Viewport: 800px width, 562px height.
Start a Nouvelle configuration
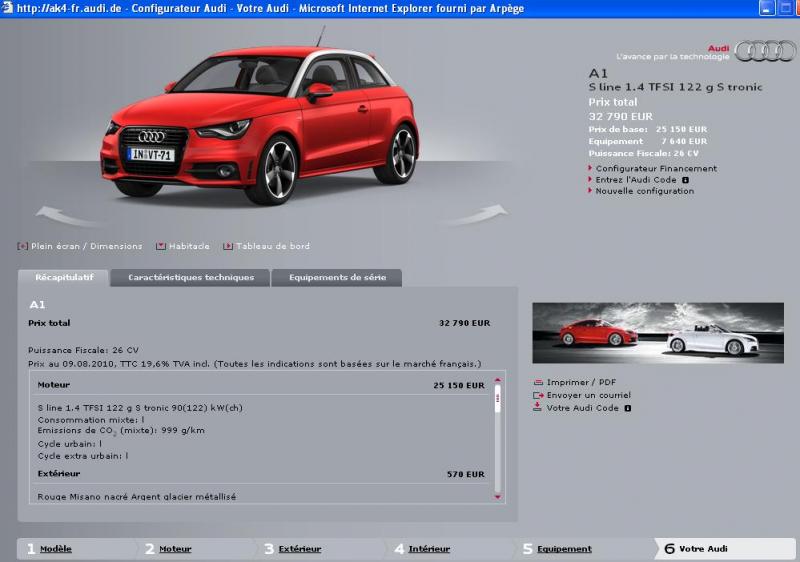pos(644,191)
